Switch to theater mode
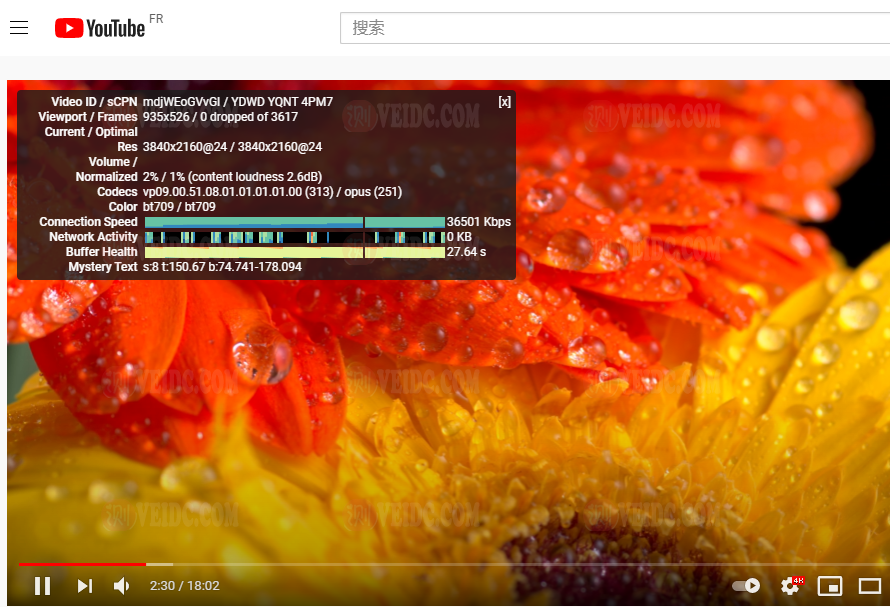The width and height of the screenshot is (890, 607). (870, 585)
